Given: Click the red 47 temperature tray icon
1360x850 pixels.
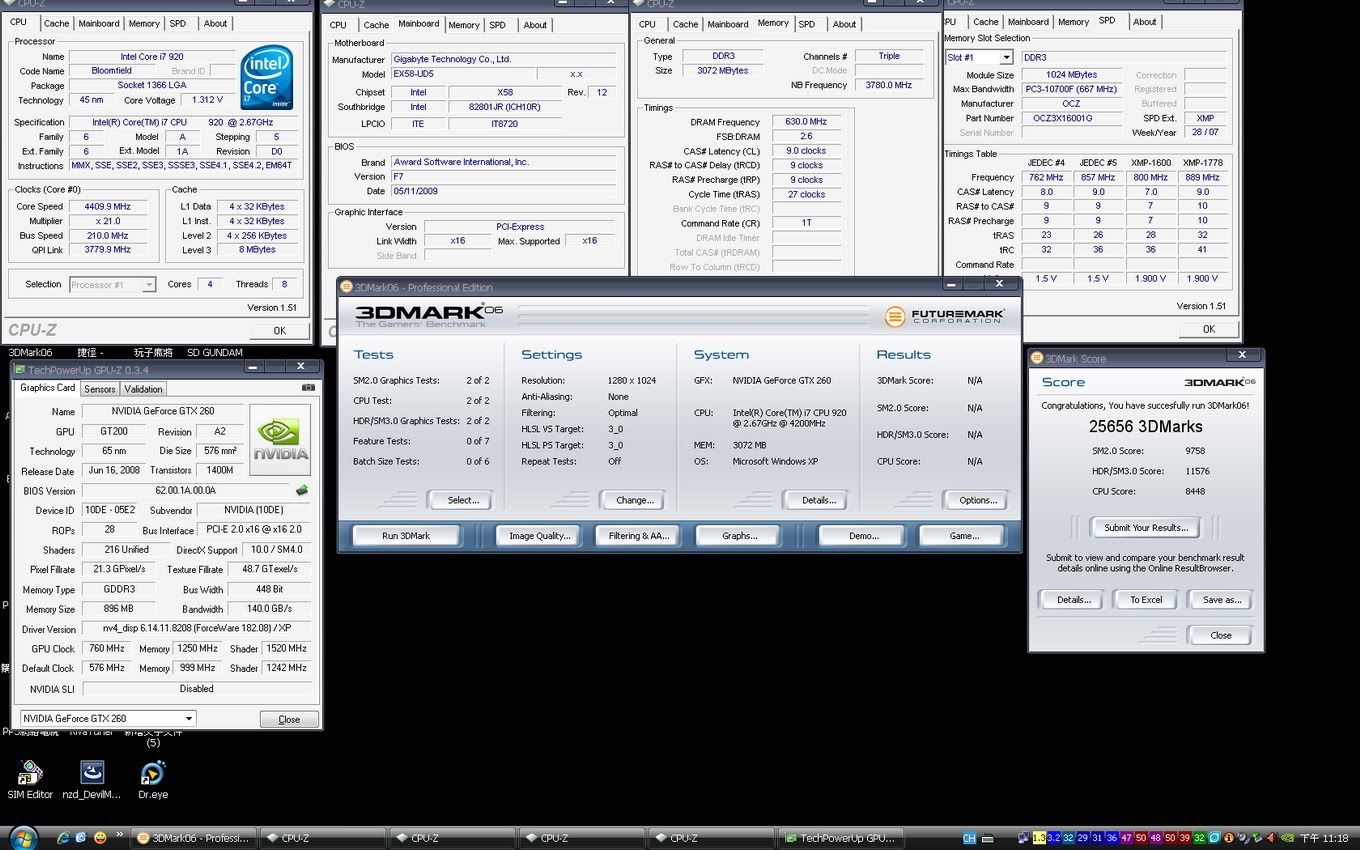Looking at the screenshot, I should (1125, 838).
